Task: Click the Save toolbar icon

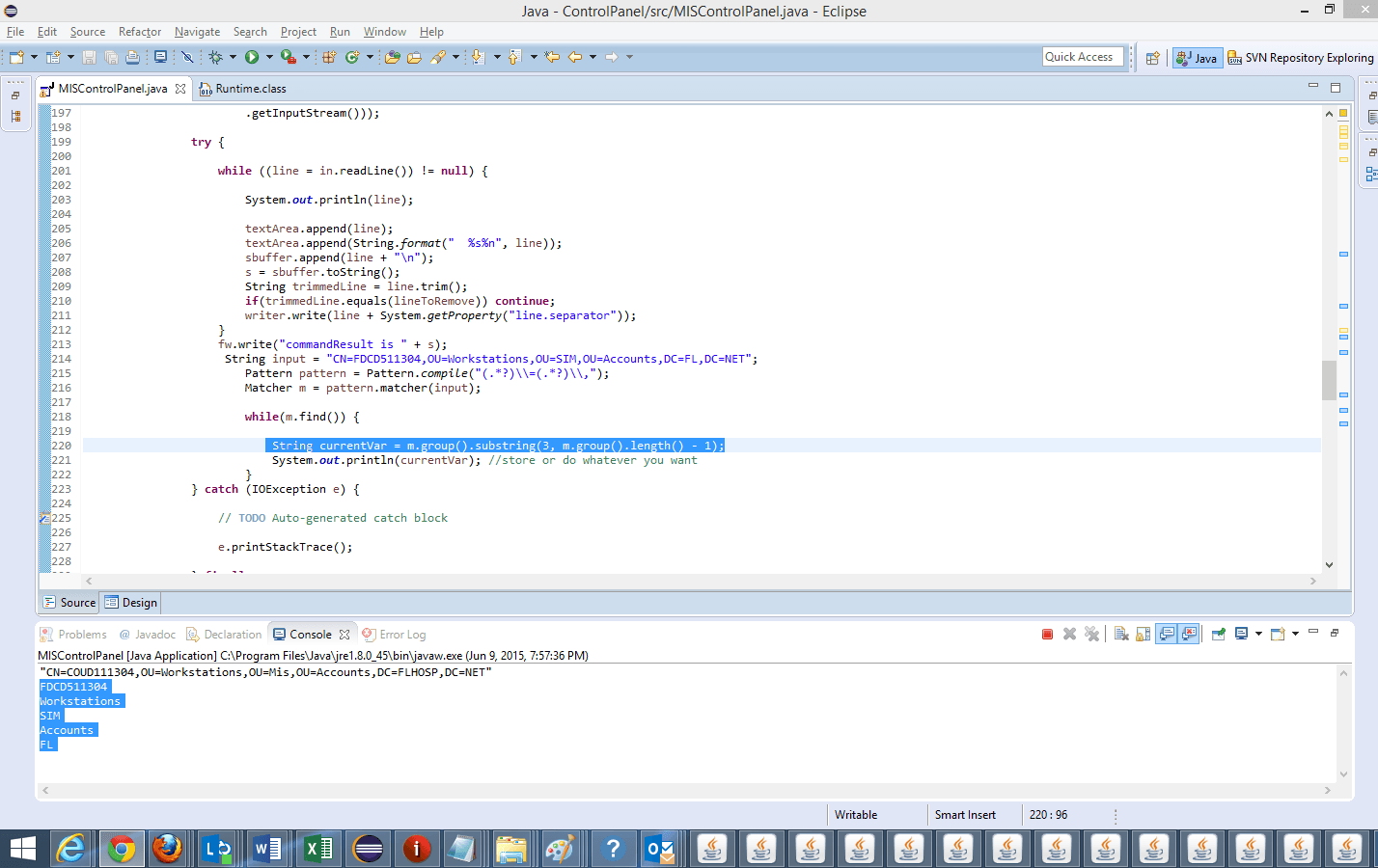Action: pyautogui.click(x=89, y=57)
